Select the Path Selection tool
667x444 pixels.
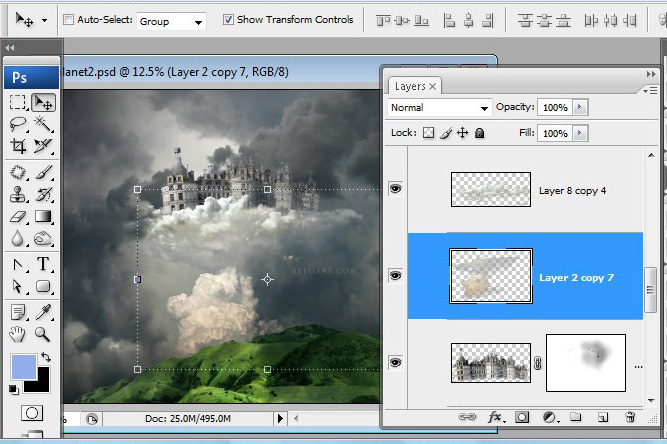(x=17, y=286)
